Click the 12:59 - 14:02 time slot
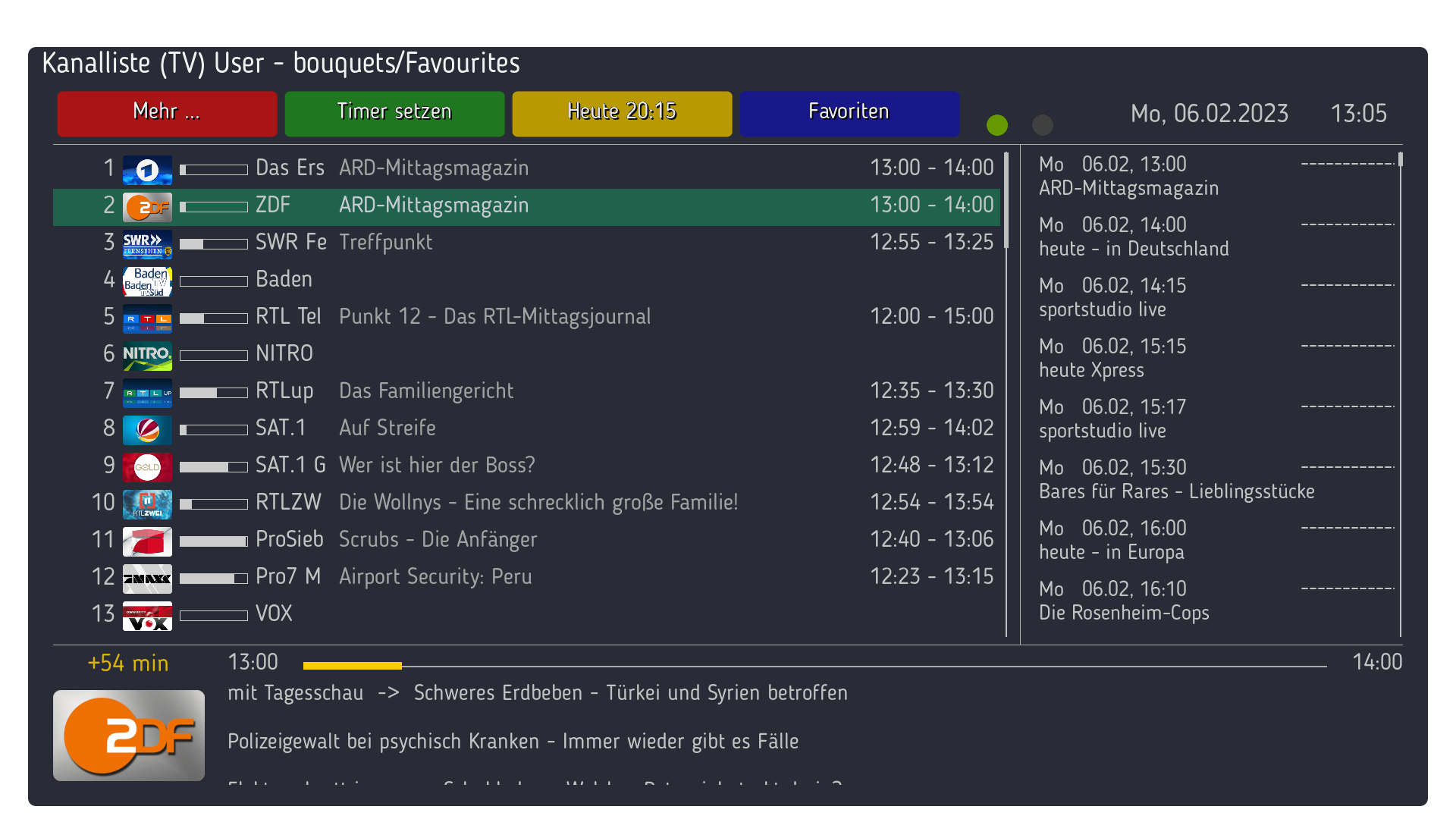This screenshot has height=819, width=1456. [x=931, y=428]
